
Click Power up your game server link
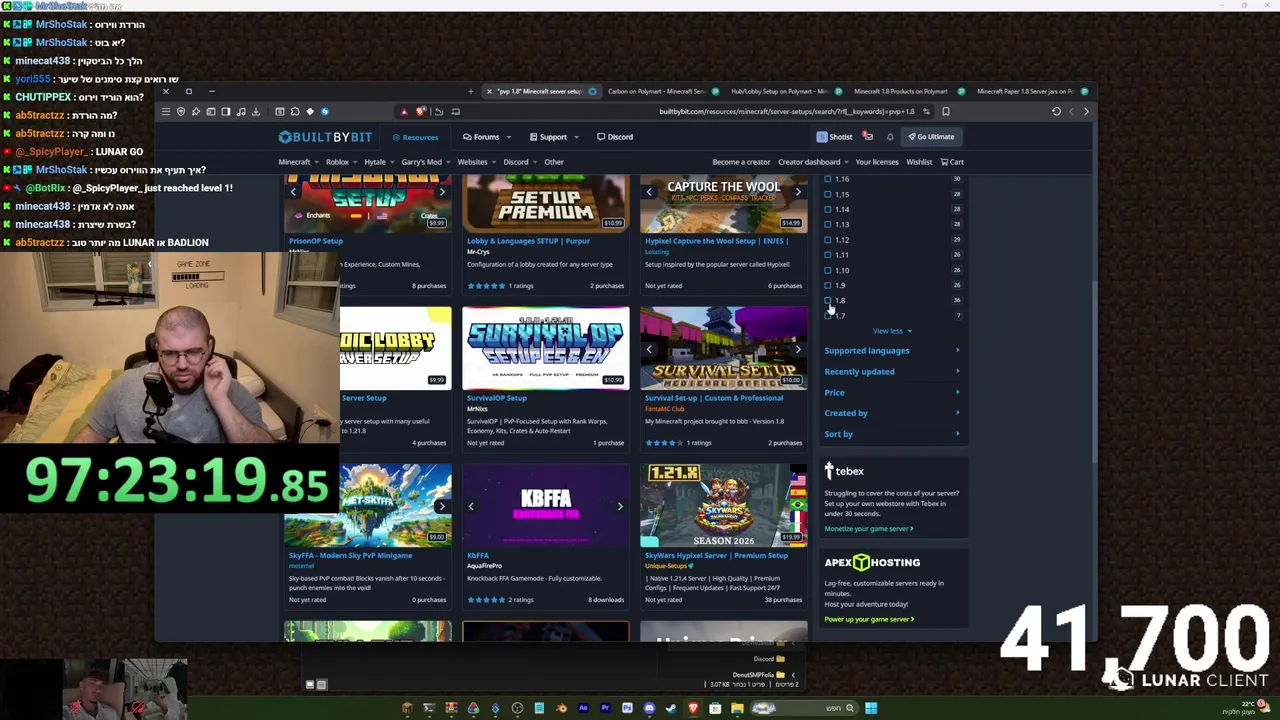click(x=869, y=619)
